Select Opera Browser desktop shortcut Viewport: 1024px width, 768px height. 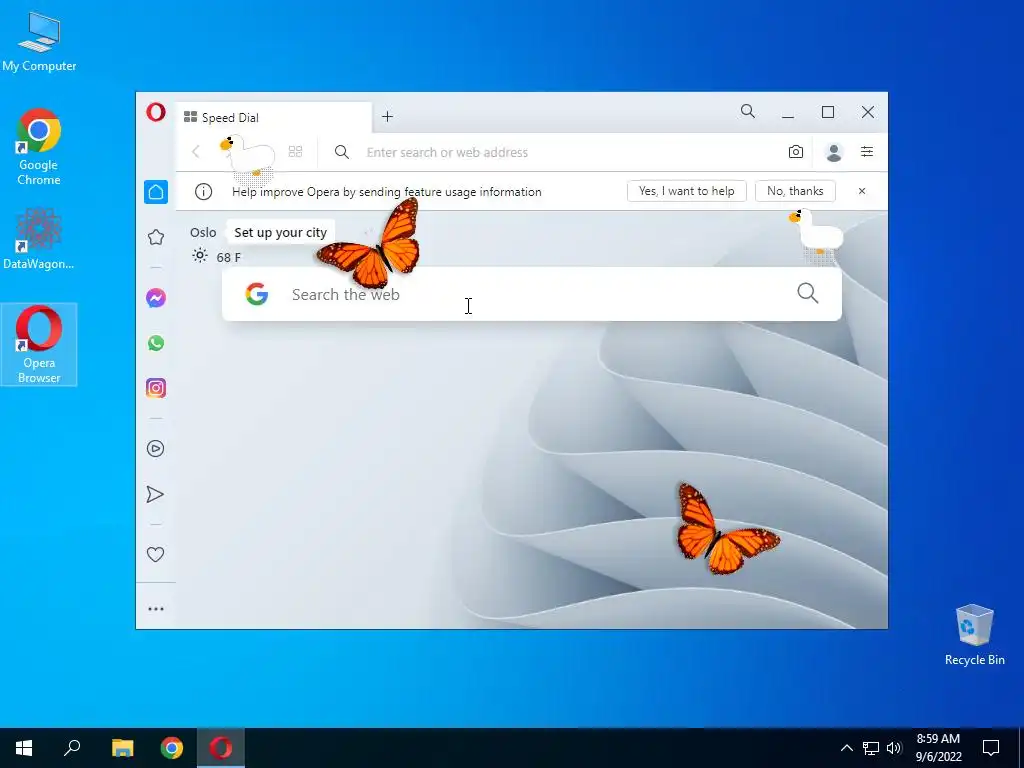click(x=39, y=345)
